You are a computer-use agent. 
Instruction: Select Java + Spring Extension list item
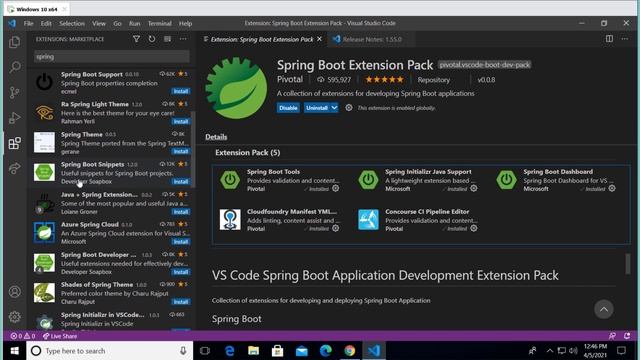point(111,203)
